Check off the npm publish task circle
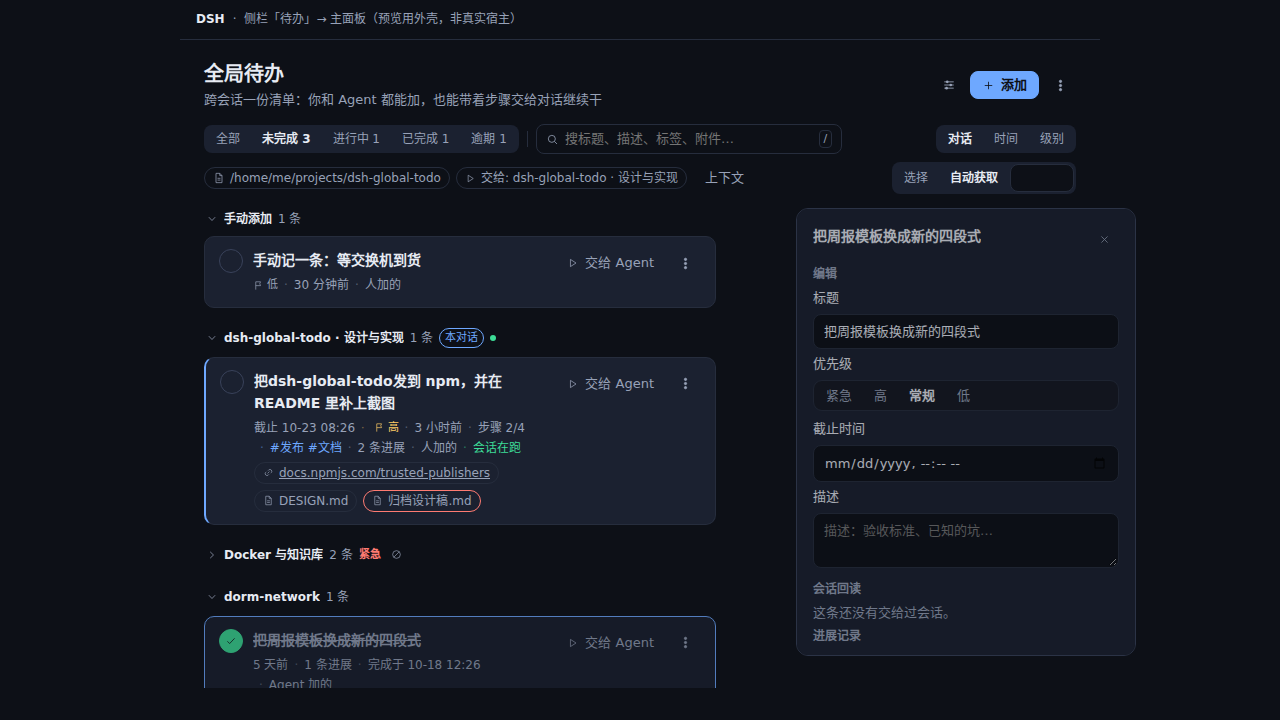Viewport: 1280px width, 720px height. click(x=232, y=382)
